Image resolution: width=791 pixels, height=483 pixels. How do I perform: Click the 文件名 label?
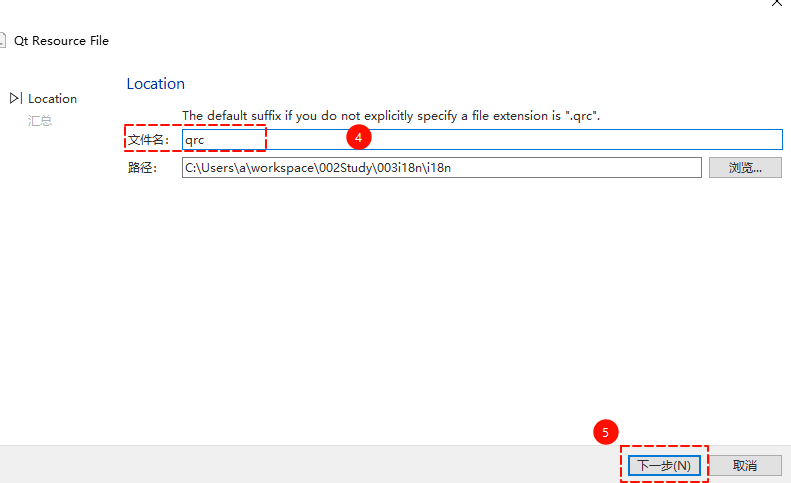point(148,140)
